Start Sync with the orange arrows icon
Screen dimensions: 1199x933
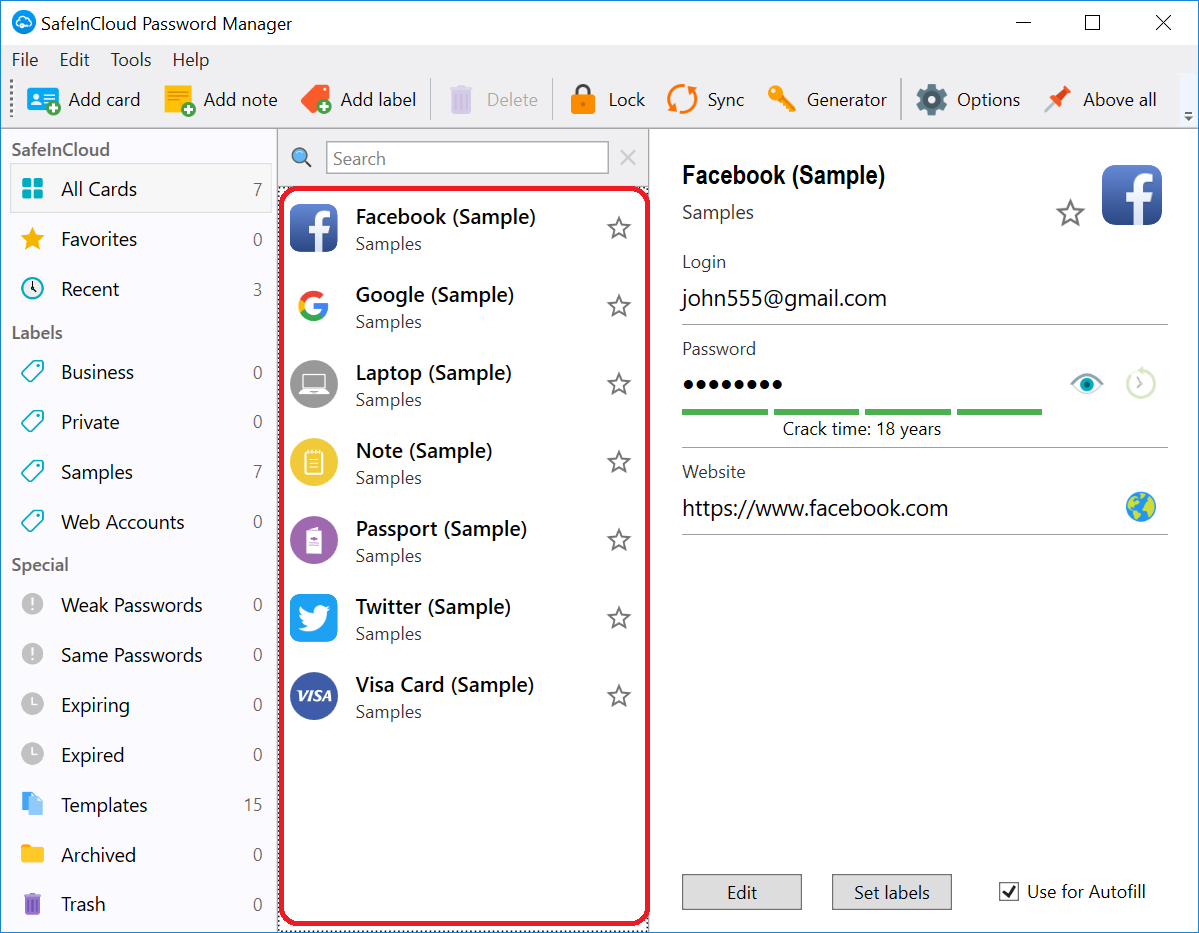click(x=682, y=99)
